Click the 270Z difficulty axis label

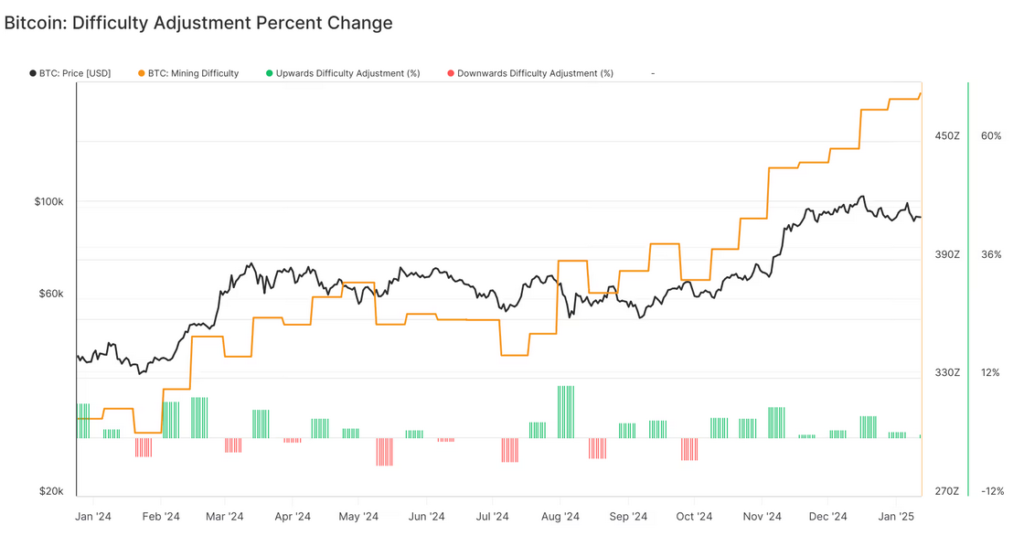(x=947, y=491)
